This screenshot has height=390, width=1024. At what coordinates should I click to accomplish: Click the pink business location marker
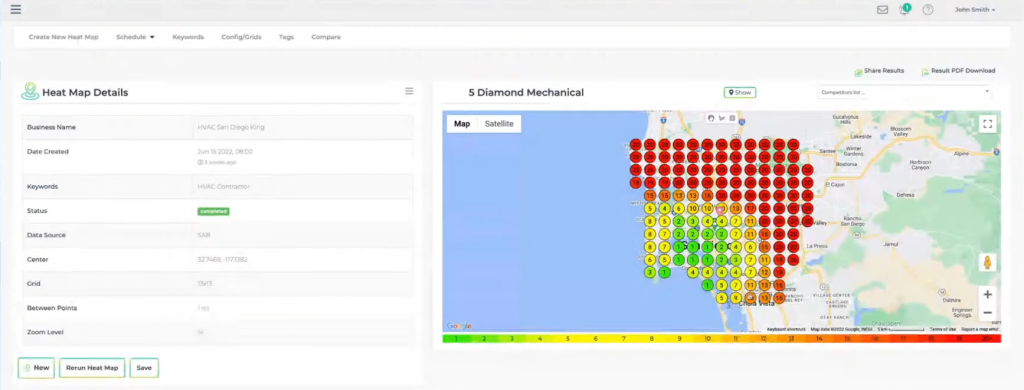720,210
